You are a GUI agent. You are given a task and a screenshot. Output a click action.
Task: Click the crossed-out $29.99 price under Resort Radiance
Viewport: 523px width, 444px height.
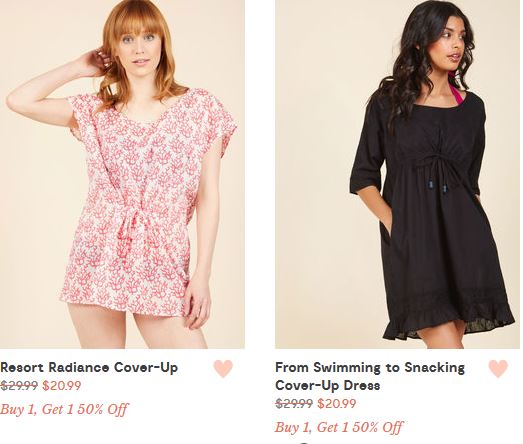click(19, 386)
